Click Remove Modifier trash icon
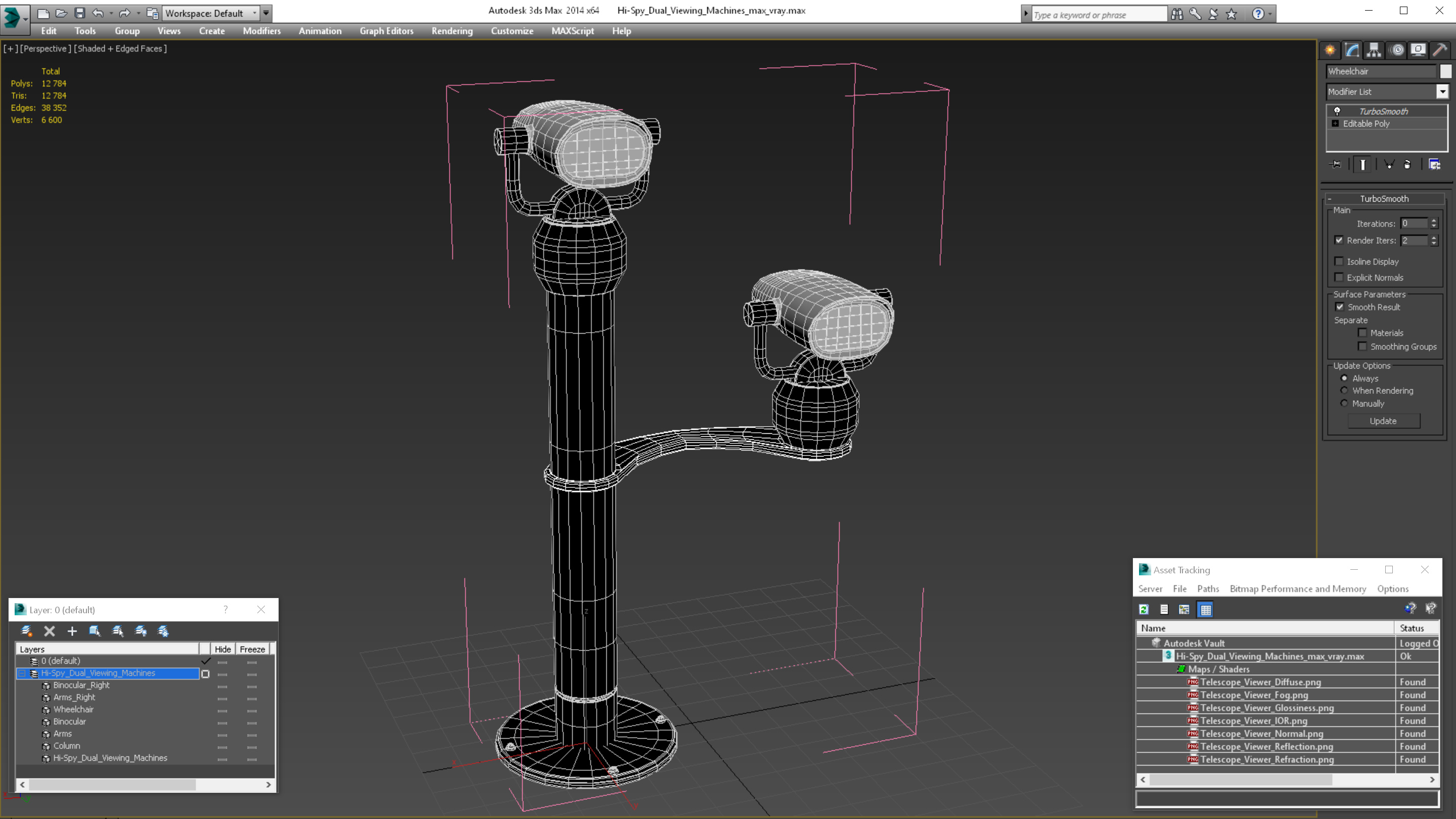The height and width of the screenshot is (819, 1456). coord(1407,164)
